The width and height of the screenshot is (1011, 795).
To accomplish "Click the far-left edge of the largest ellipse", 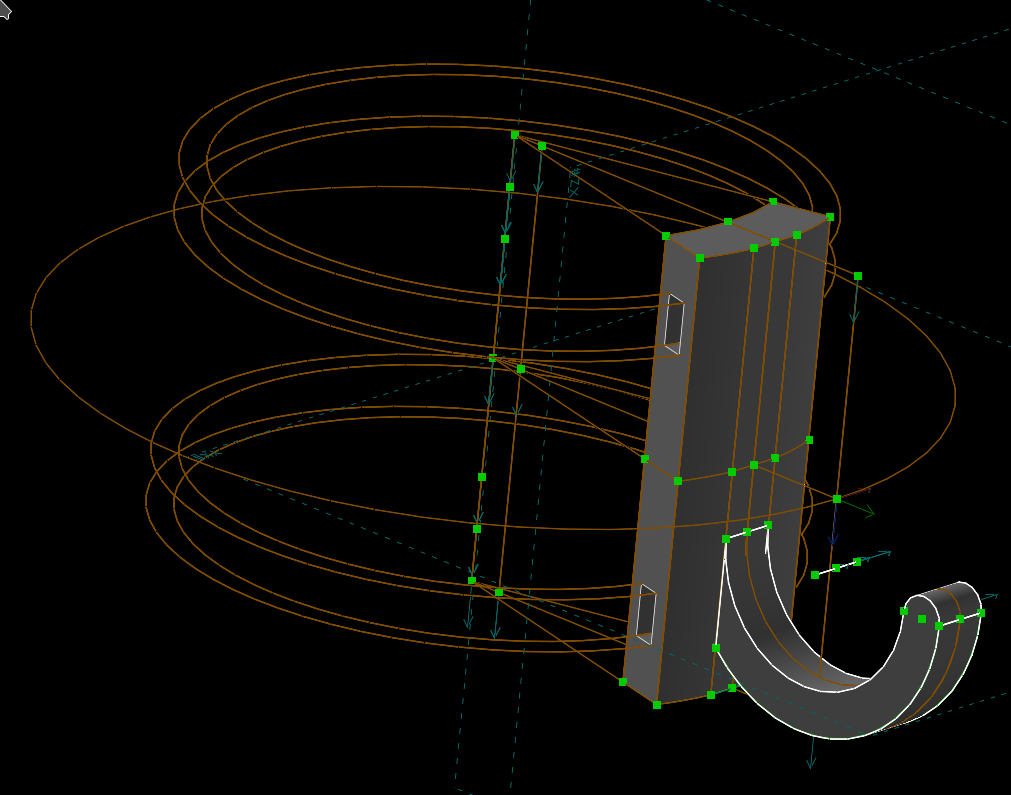I will coord(32,318).
